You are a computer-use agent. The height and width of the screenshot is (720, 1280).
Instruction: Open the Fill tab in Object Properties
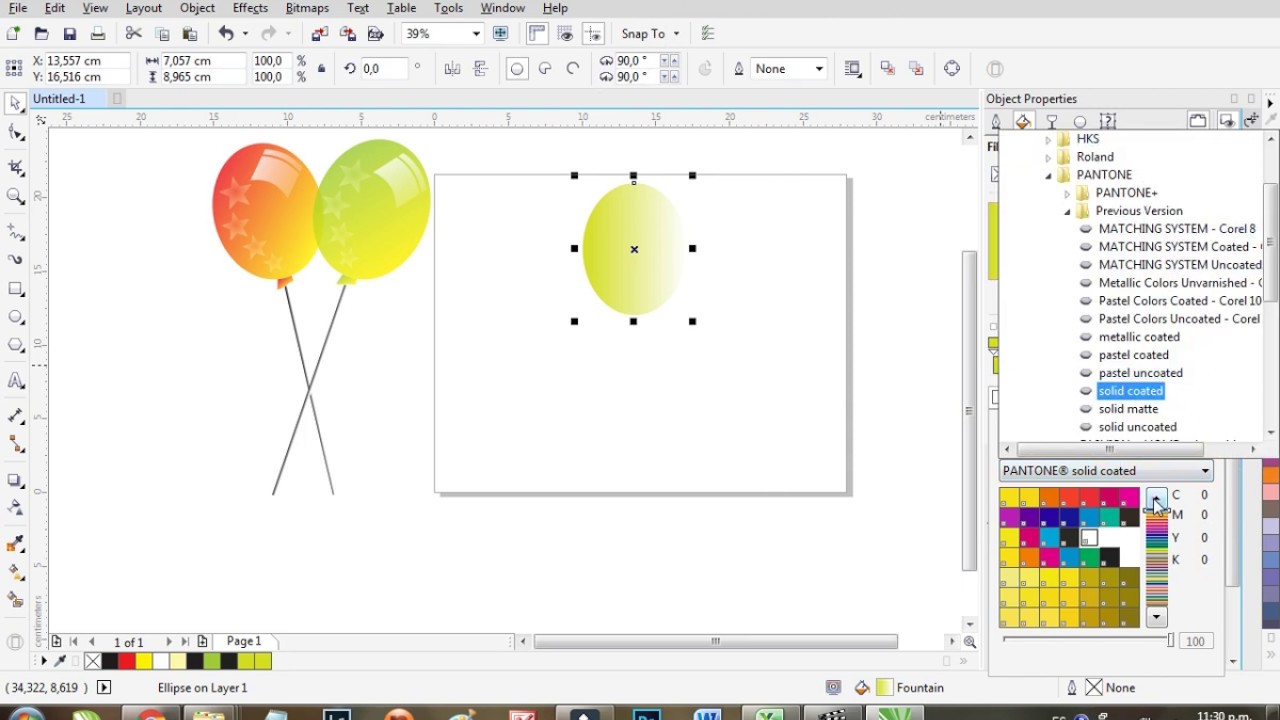[1023, 121]
